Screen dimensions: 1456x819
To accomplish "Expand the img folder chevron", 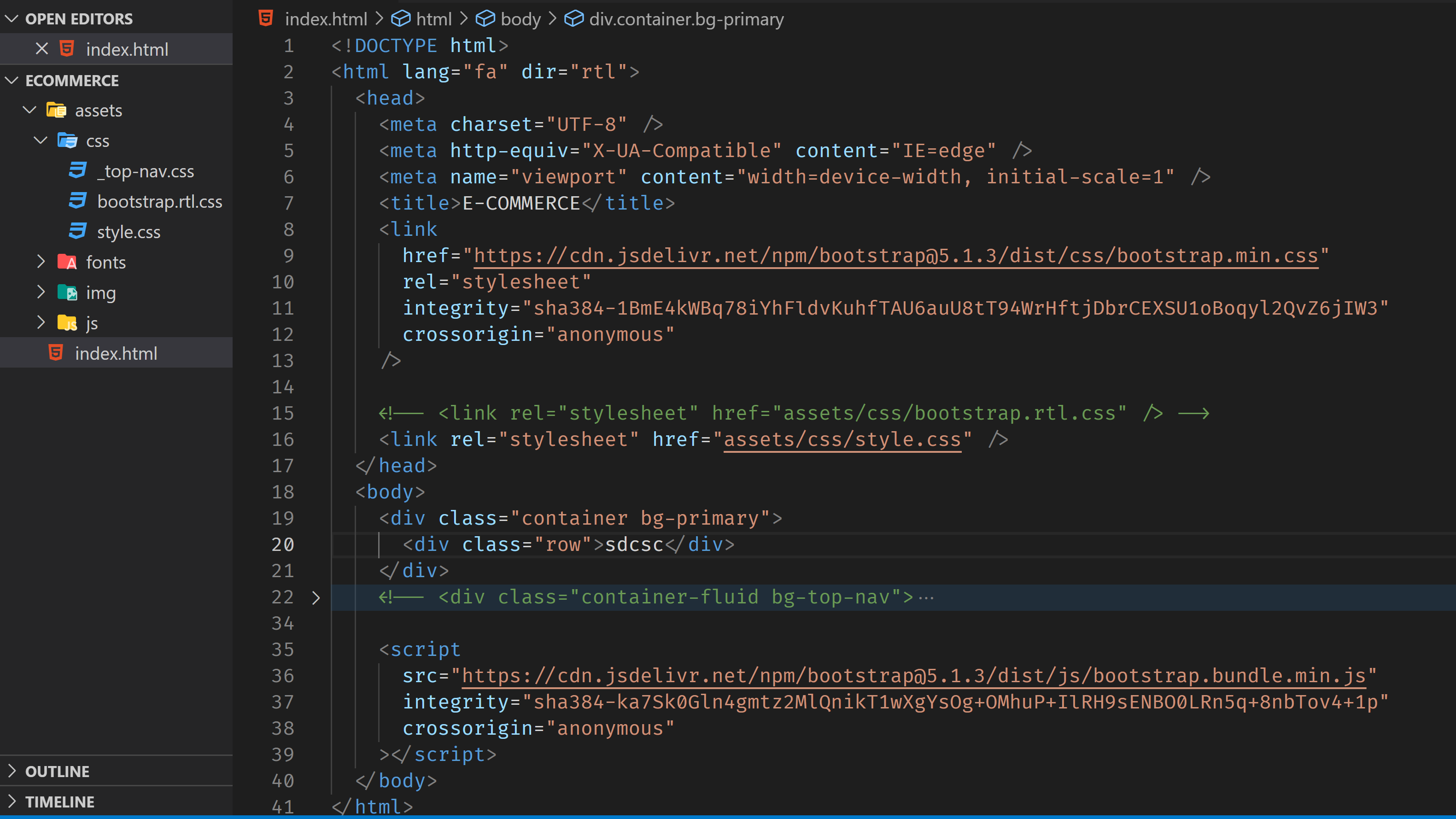I will [x=41, y=292].
